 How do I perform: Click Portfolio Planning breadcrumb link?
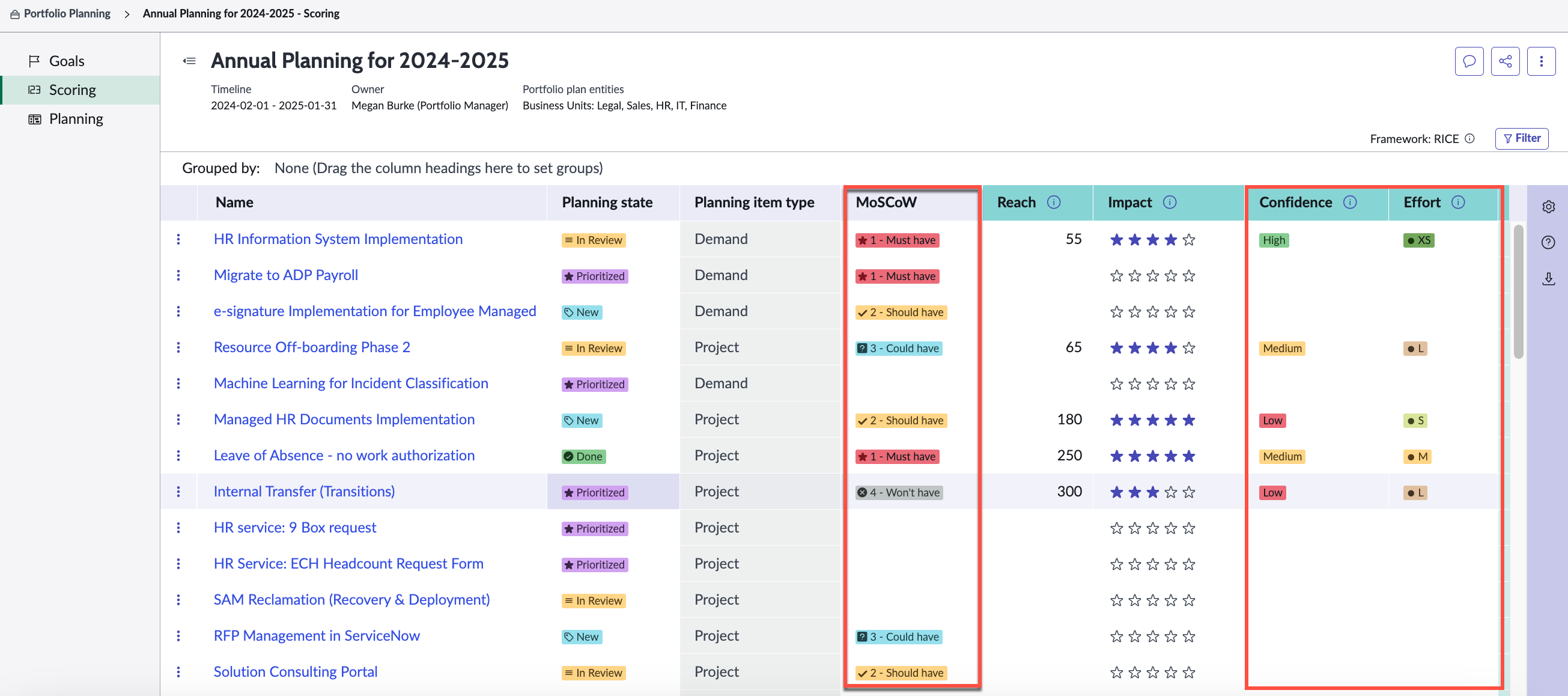pyautogui.click(x=67, y=13)
